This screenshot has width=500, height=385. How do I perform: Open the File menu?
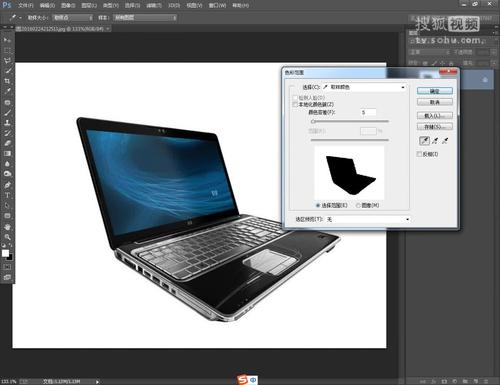tap(26, 5)
